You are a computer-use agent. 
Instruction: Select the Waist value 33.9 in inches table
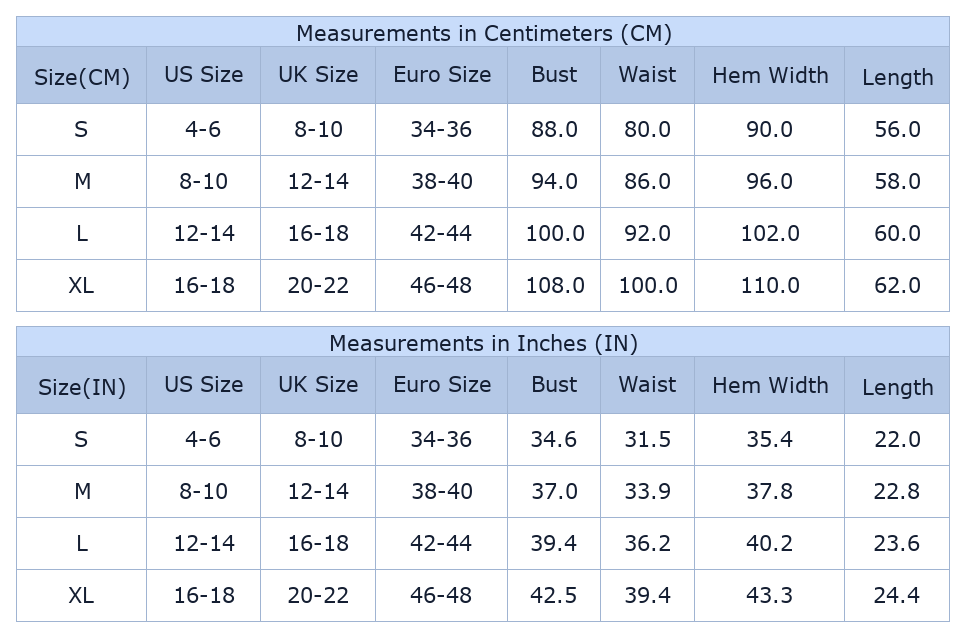click(x=647, y=492)
